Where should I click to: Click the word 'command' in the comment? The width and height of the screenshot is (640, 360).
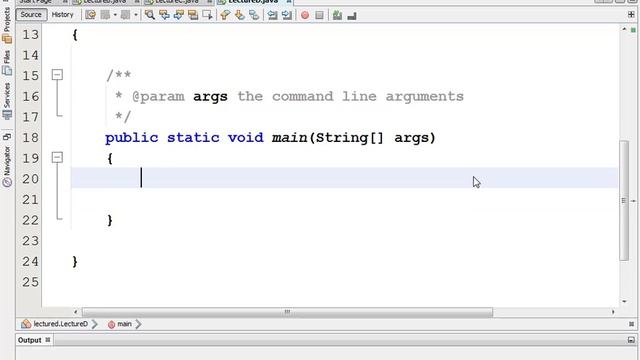(x=302, y=97)
